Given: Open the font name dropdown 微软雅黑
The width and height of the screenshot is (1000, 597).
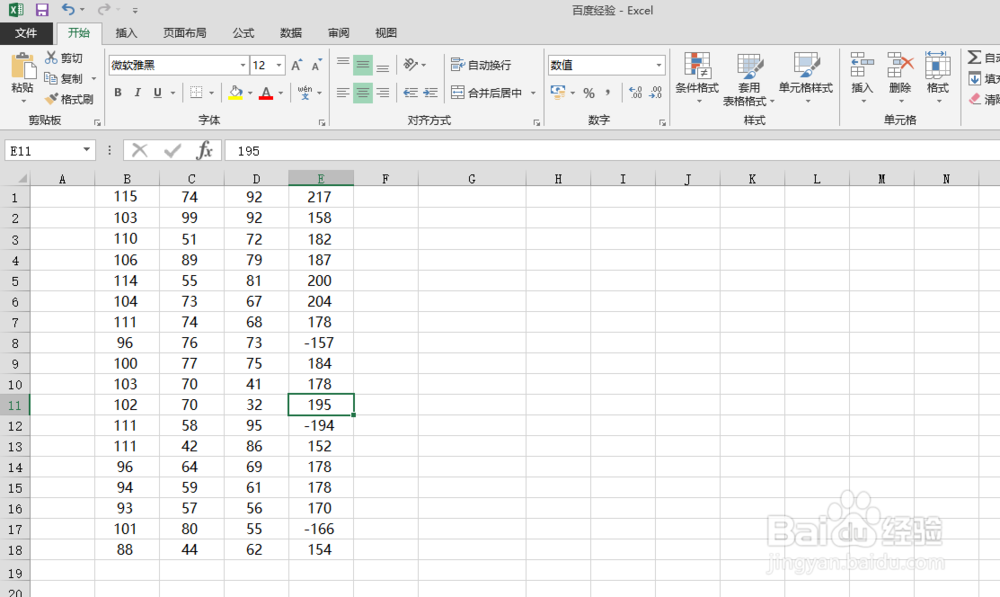Looking at the screenshot, I should (243, 65).
